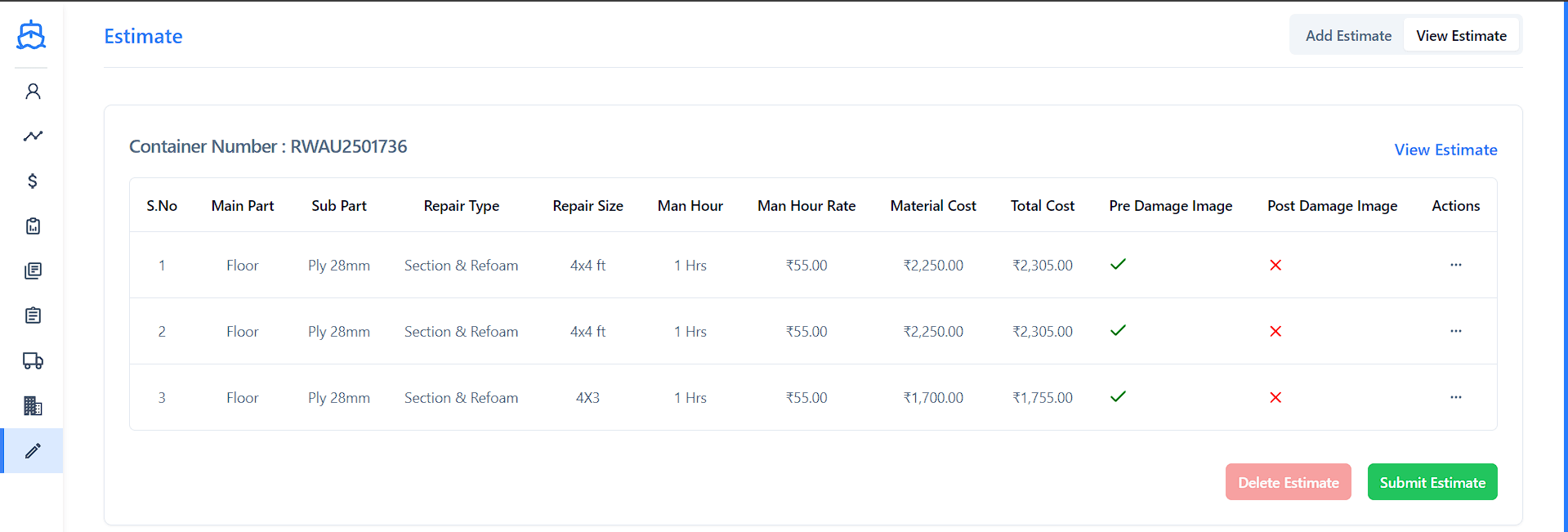The image size is (1568, 532).
Task: Select the View Estimate tab
Action: click(1460, 36)
